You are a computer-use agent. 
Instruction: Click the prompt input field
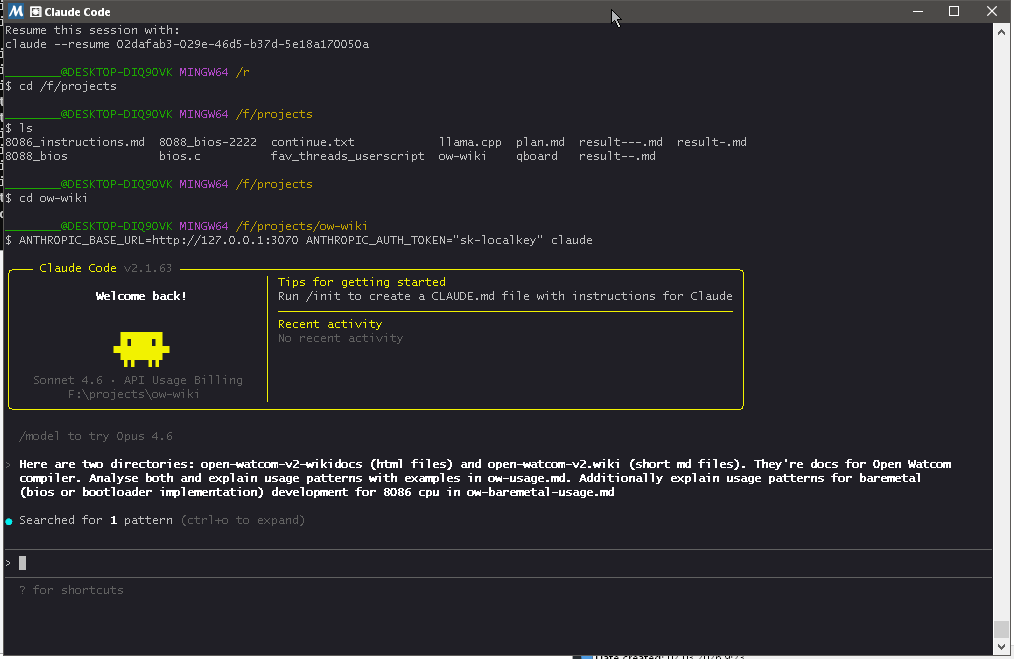tap(498, 563)
